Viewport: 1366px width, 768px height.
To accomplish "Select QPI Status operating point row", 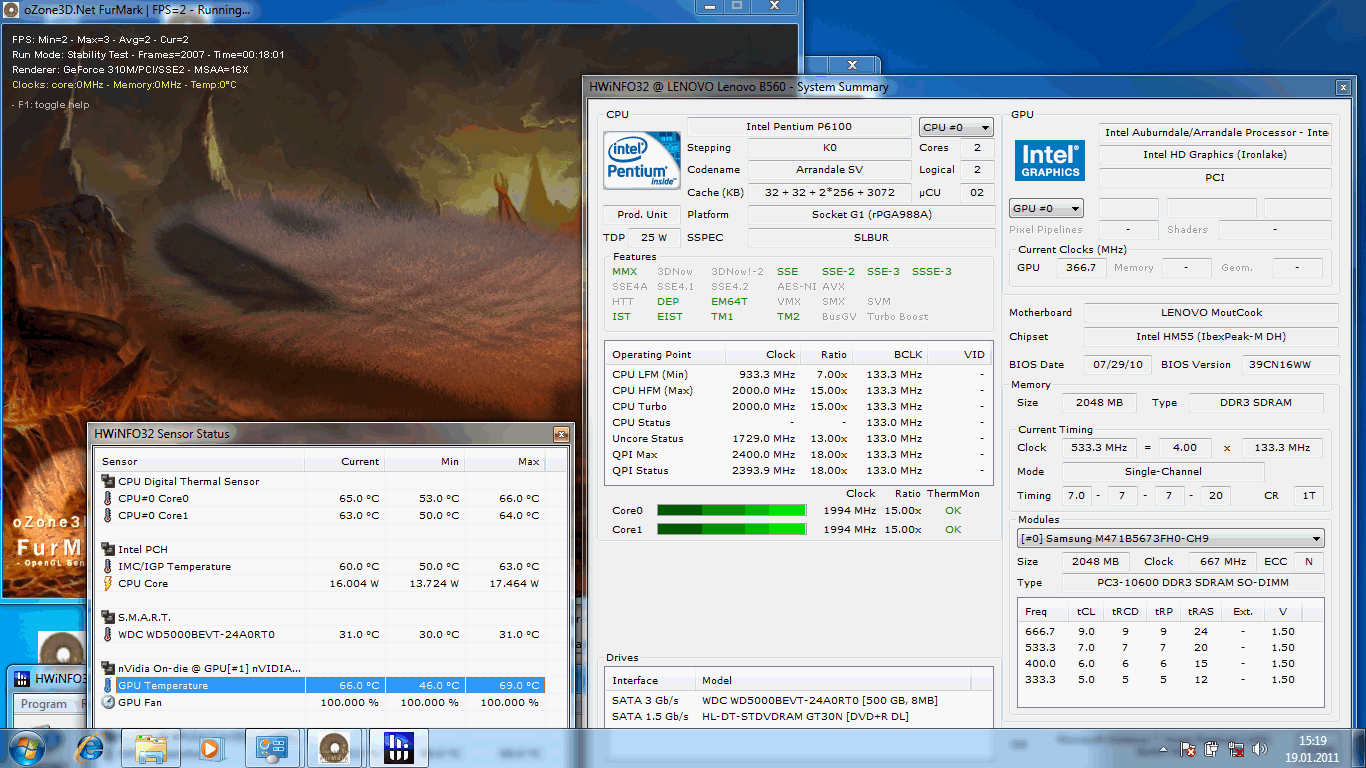I will pos(798,470).
